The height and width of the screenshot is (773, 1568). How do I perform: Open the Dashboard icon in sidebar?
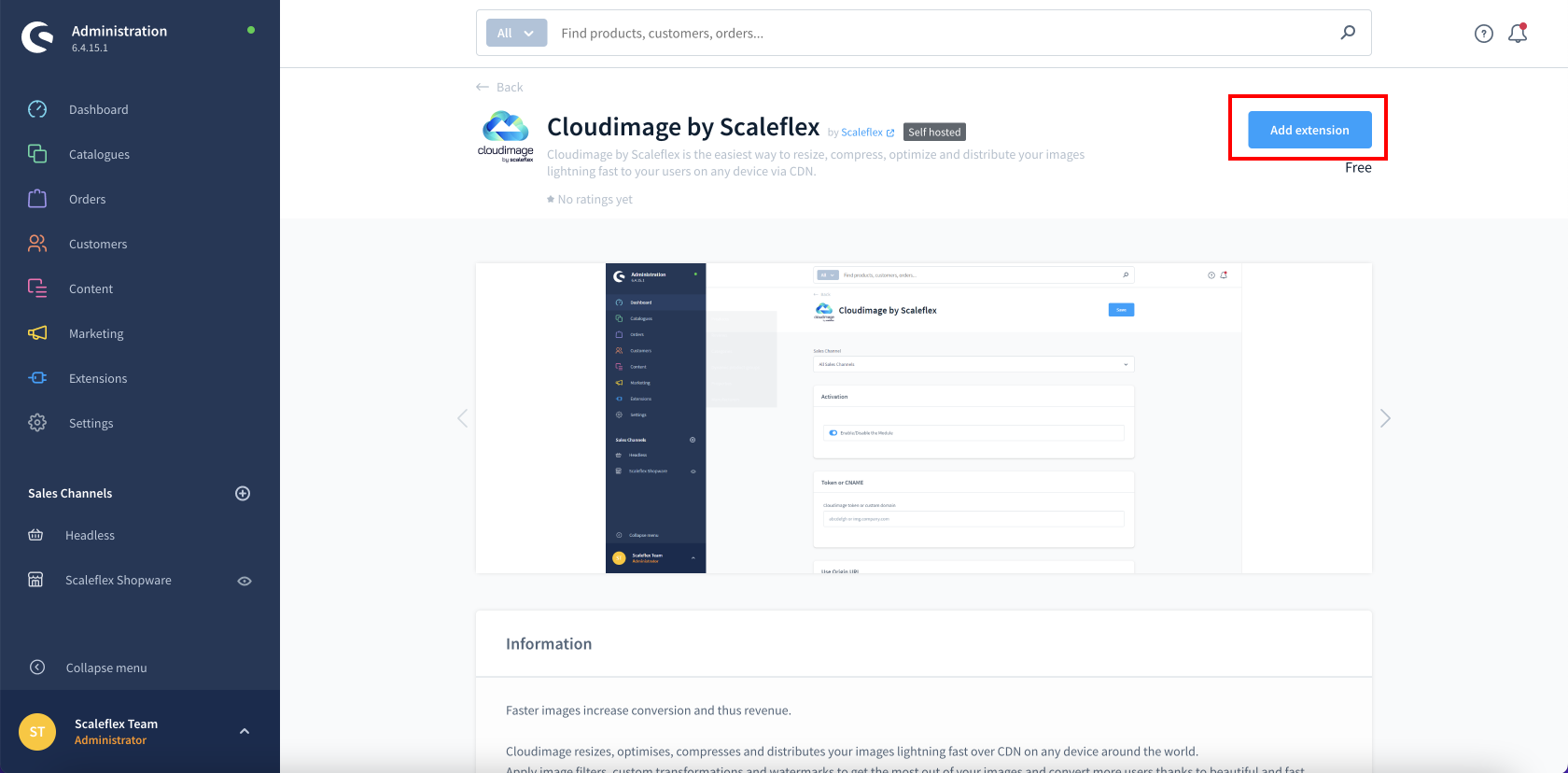tap(37, 109)
